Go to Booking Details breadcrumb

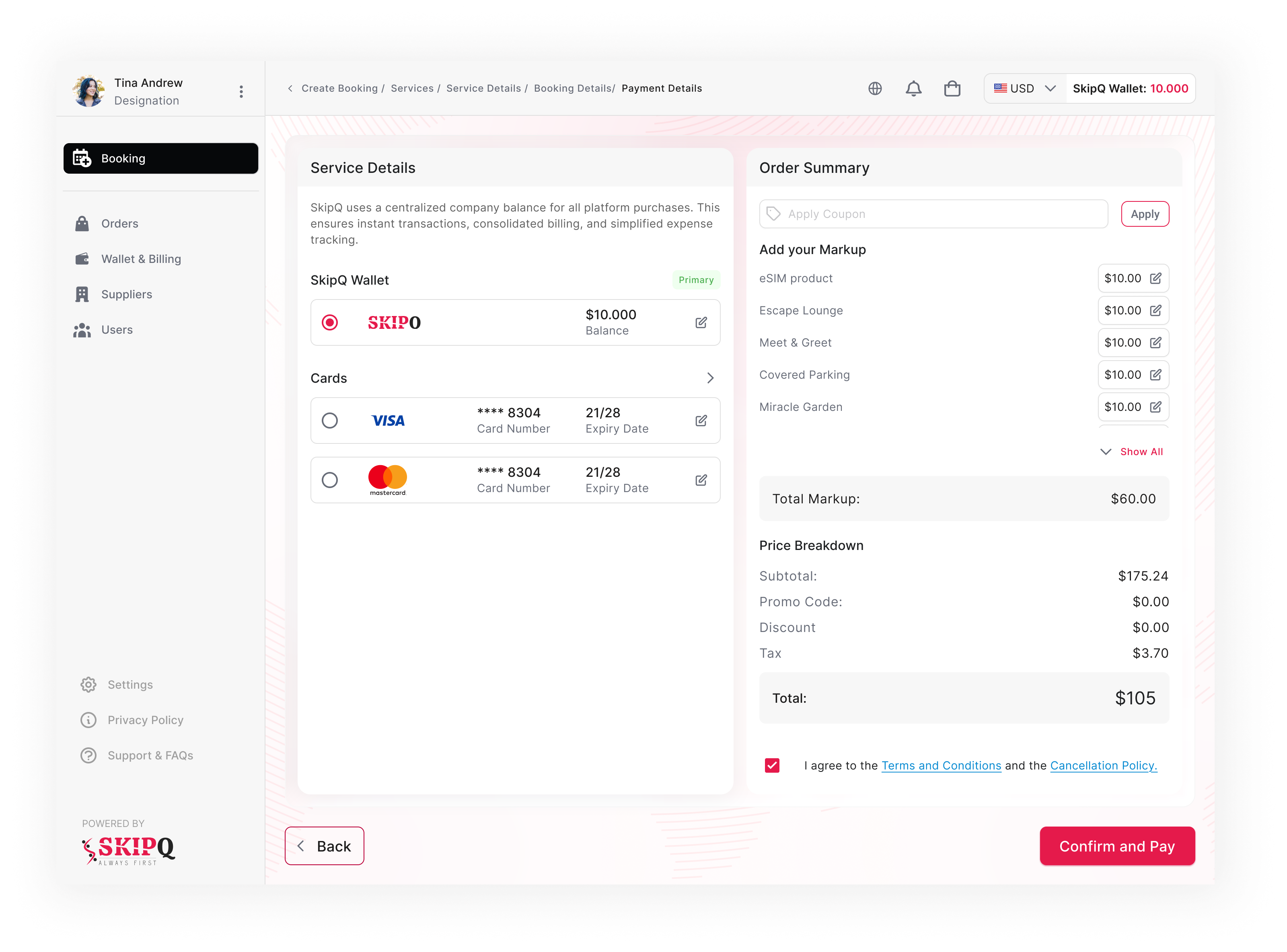[x=572, y=88]
